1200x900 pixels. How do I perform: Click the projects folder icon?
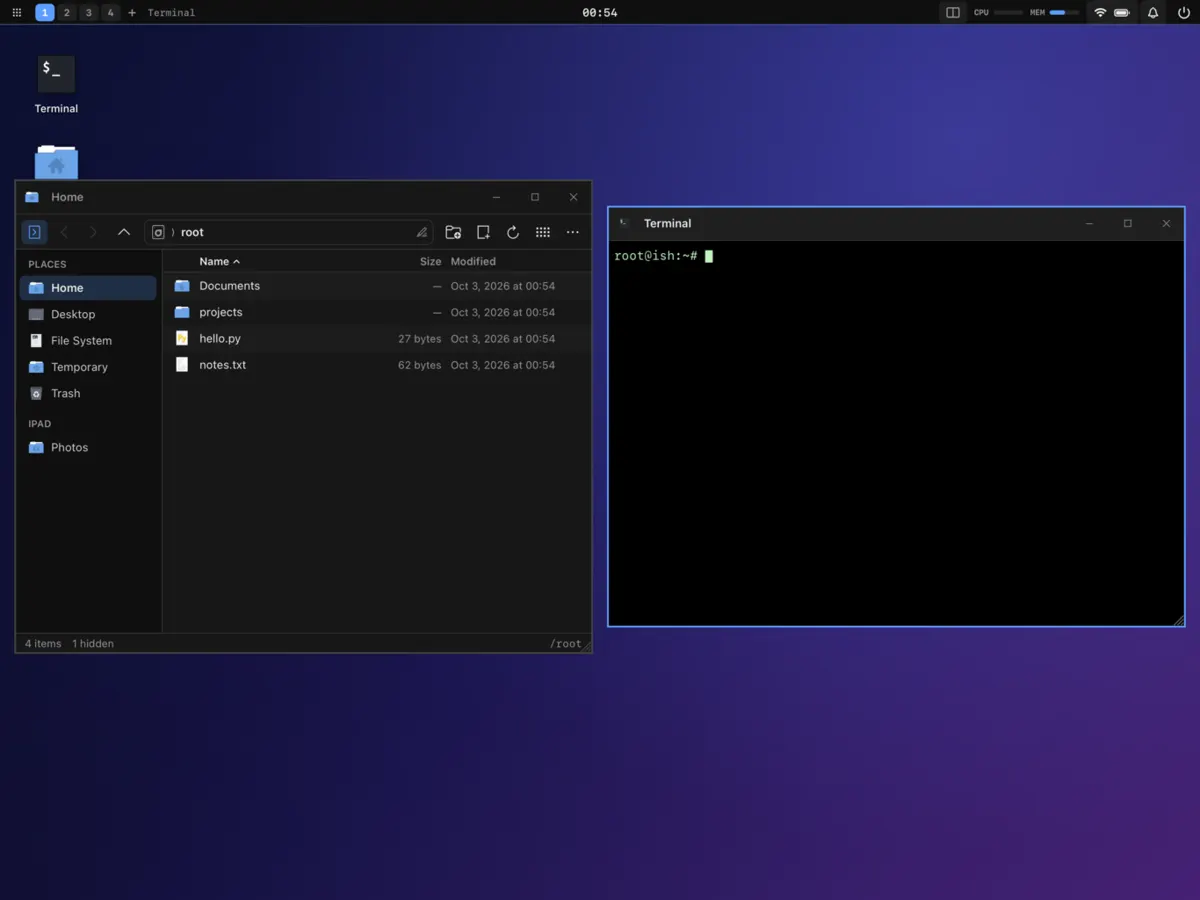point(182,312)
